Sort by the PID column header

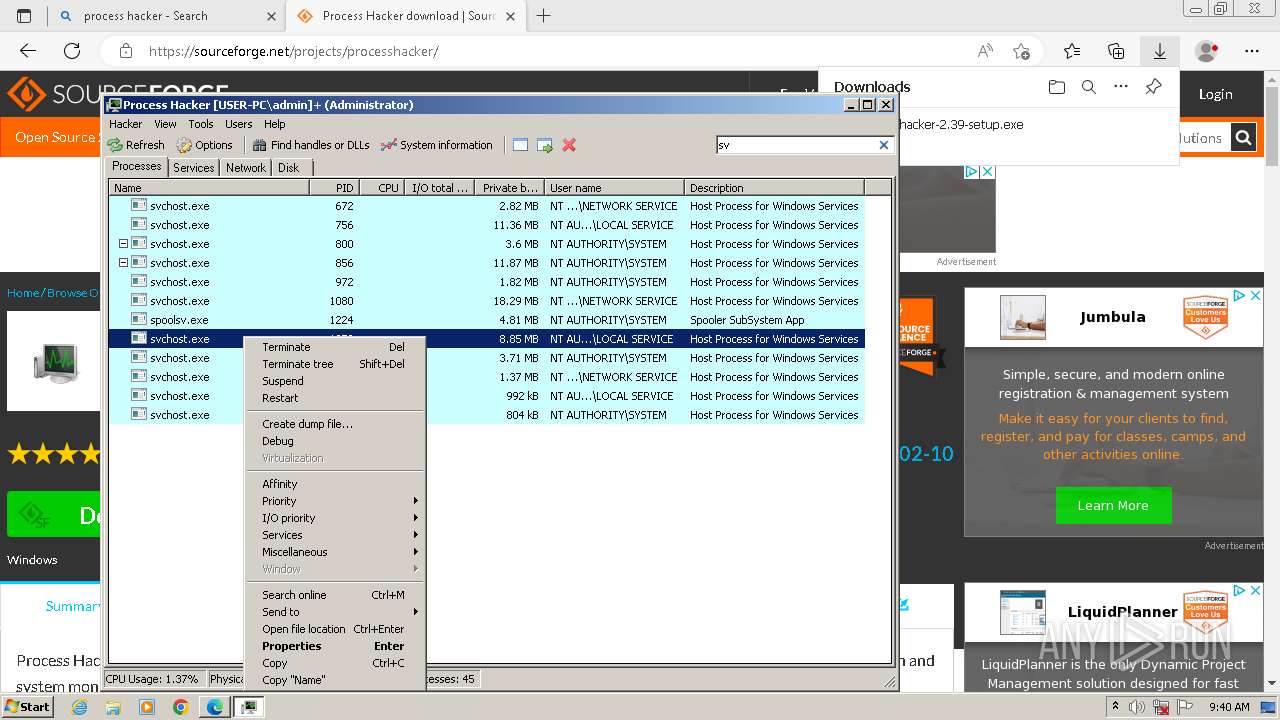(x=334, y=188)
